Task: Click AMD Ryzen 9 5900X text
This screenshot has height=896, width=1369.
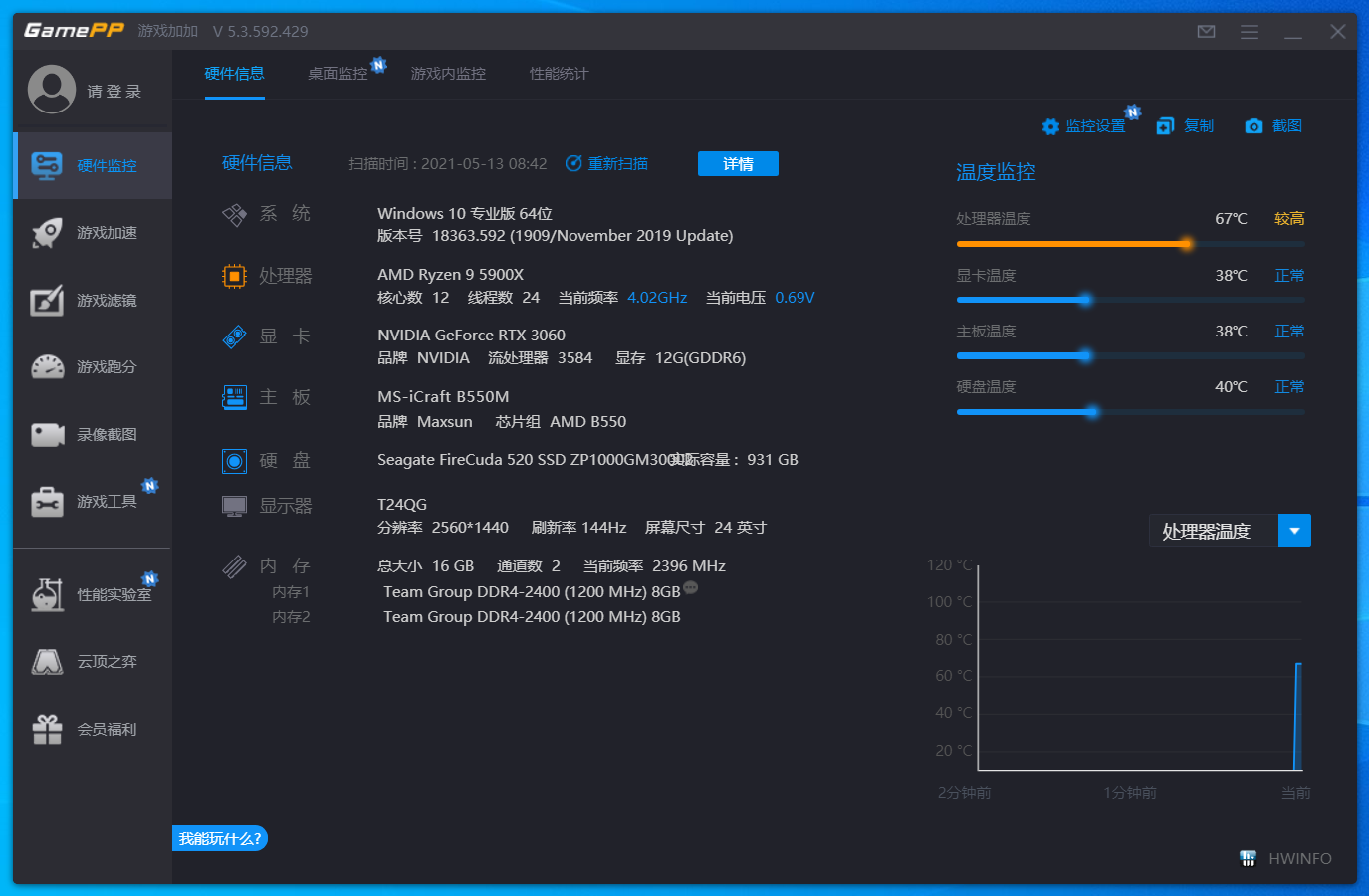Action: [x=450, y=274]
